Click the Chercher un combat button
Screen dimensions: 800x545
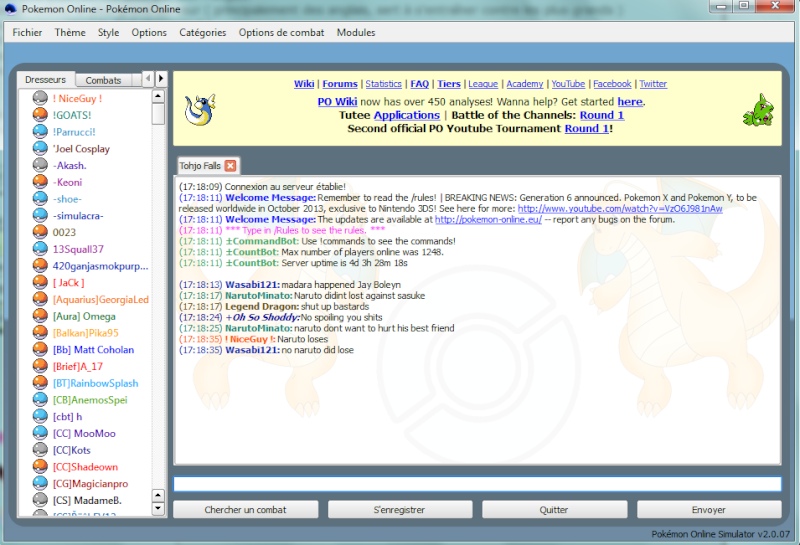click(x=245, y=509)
